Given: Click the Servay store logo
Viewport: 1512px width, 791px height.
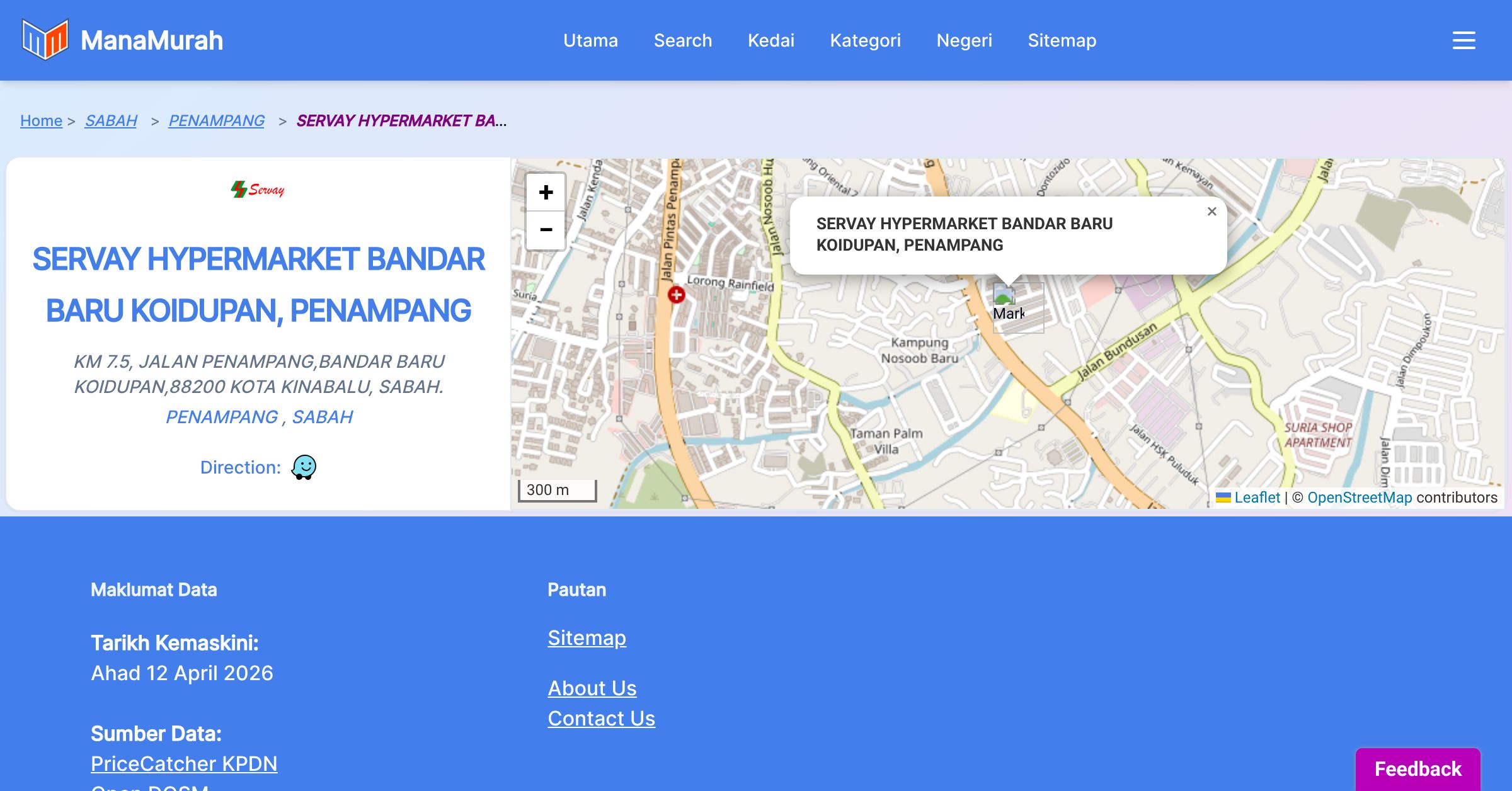Looking at the screenshot, I should (258, 190).
